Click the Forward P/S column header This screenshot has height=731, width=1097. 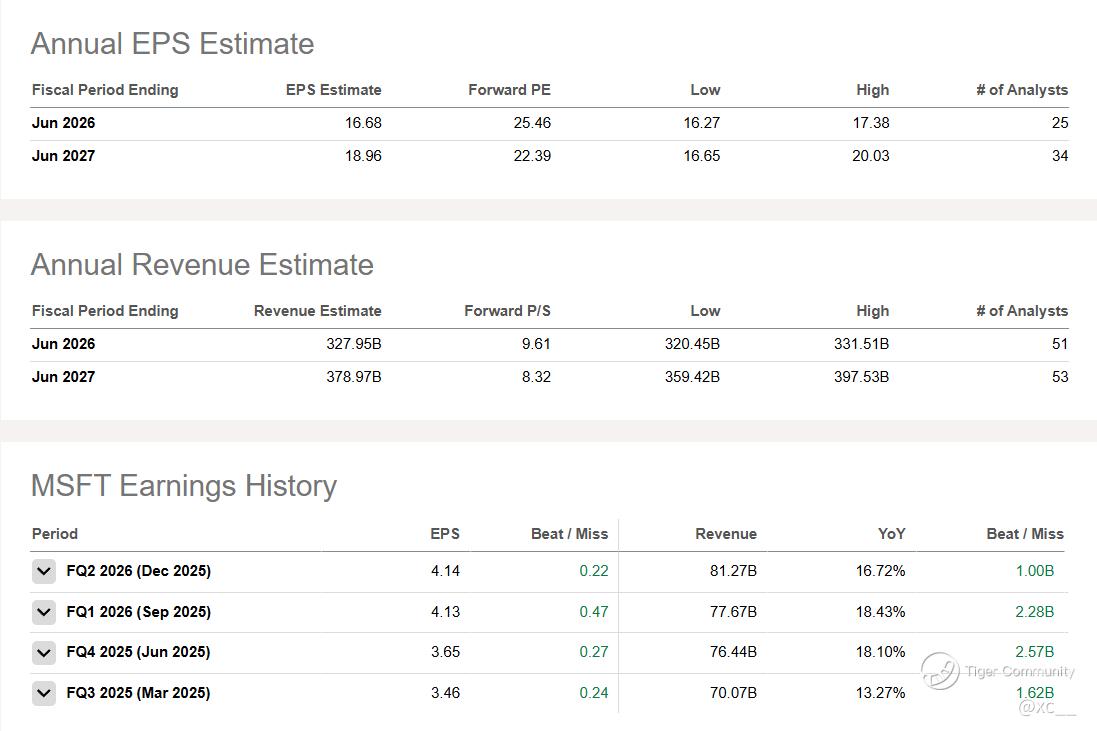click(507, 311)
